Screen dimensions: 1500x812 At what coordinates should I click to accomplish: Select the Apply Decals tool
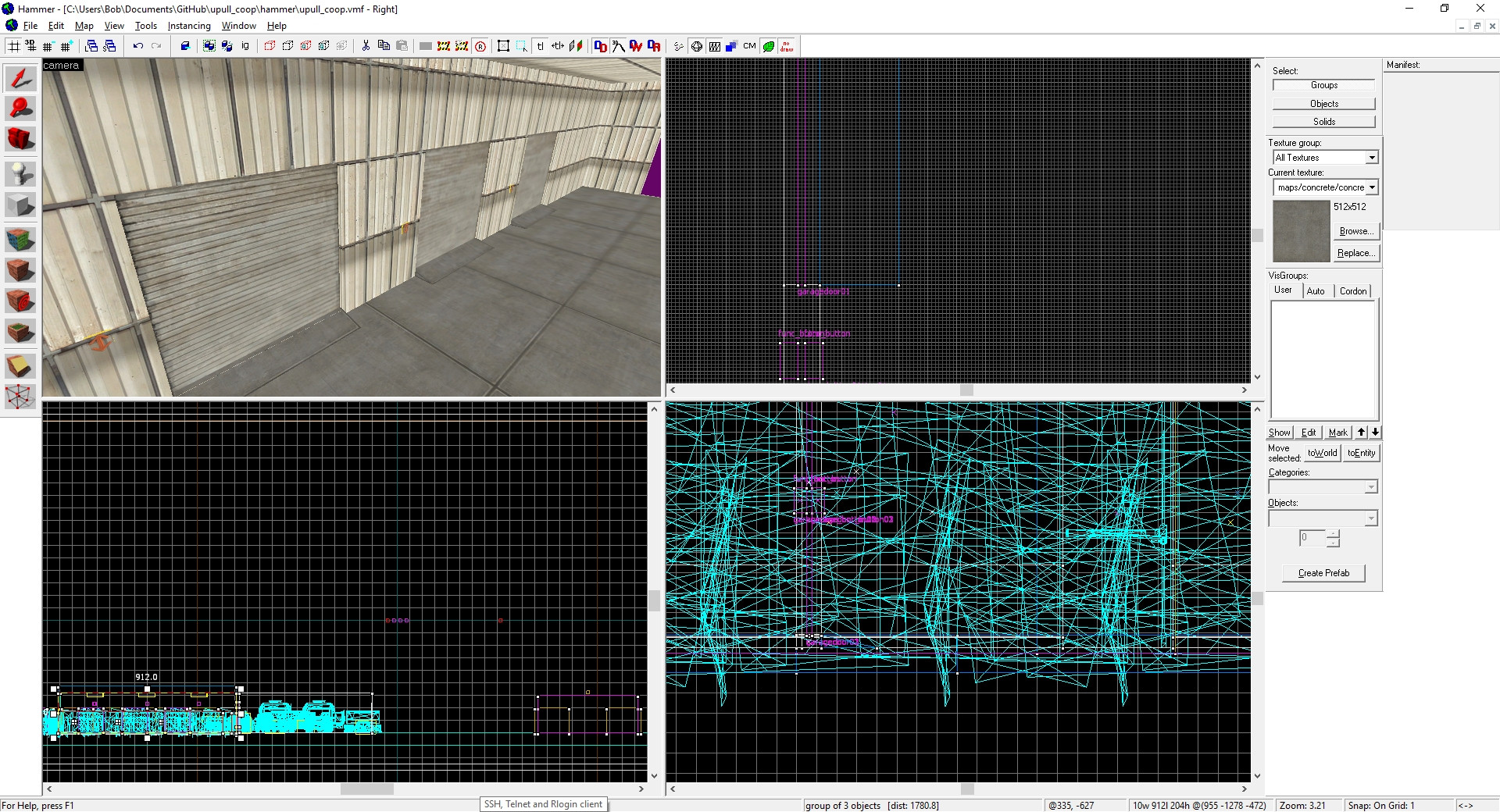coord(20,301)
